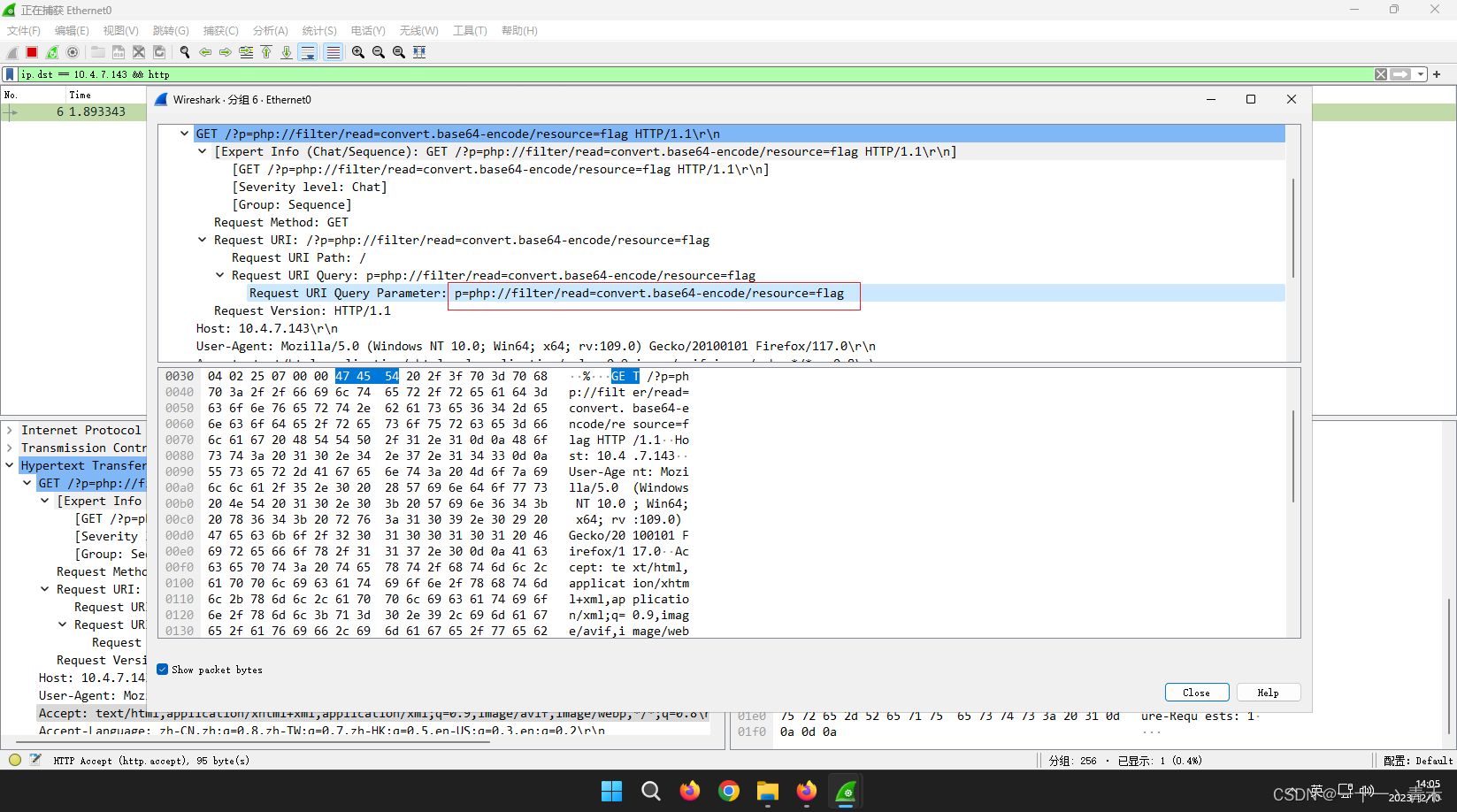Image resolution: width=1457 pixels, height=812 pixels.
Task: Open 文件(F) menu
Action: pyautogui.click(x=24, y=31)
